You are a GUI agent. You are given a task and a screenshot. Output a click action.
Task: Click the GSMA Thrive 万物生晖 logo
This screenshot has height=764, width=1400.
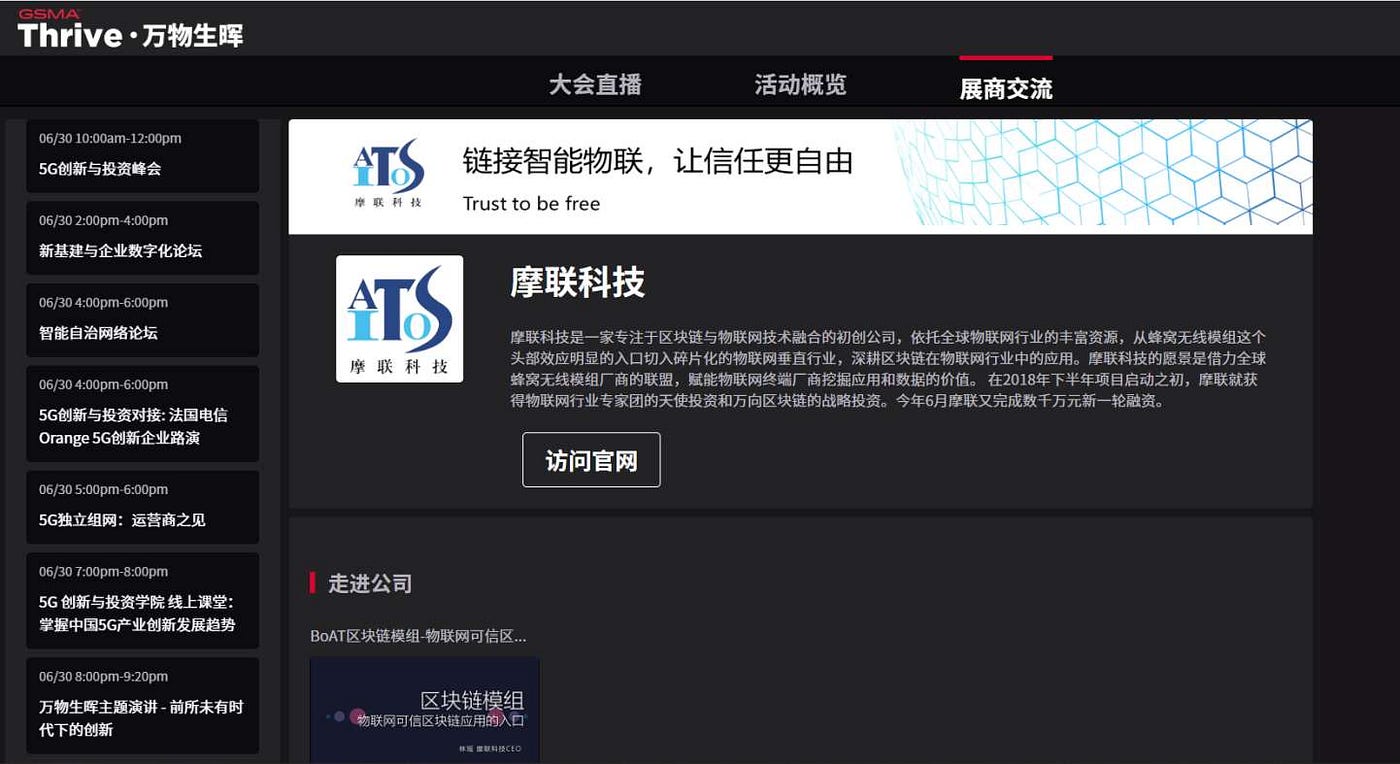(130, 29)
